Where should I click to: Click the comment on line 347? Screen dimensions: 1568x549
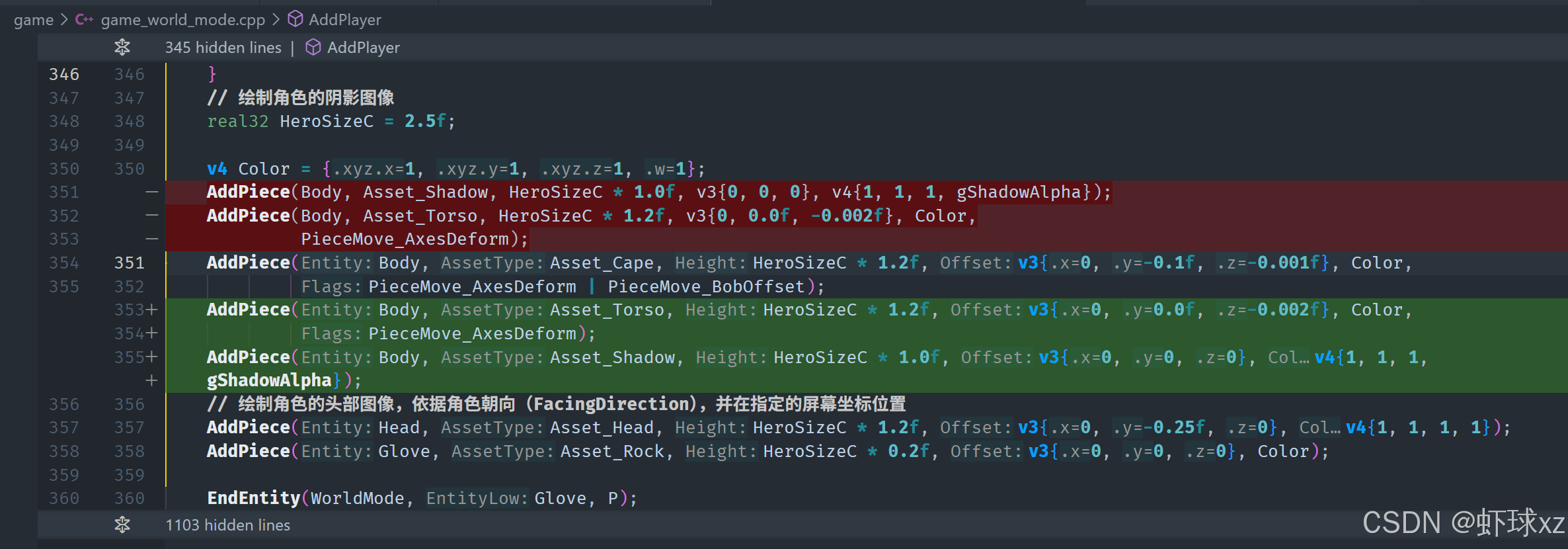(x=300, y=98)
